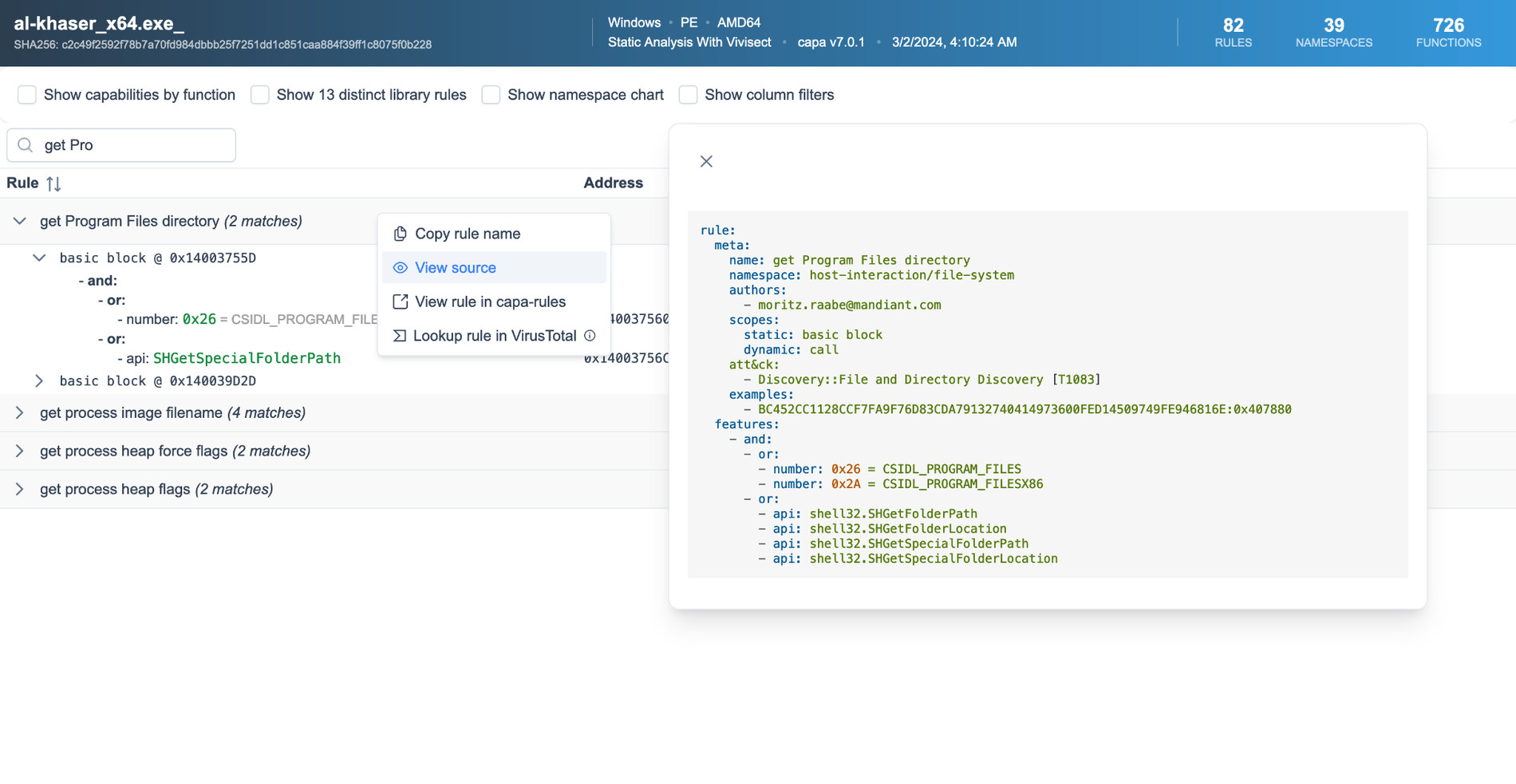
Task: Click the 82 RULES counter
Action: [x=1233, y=33]
